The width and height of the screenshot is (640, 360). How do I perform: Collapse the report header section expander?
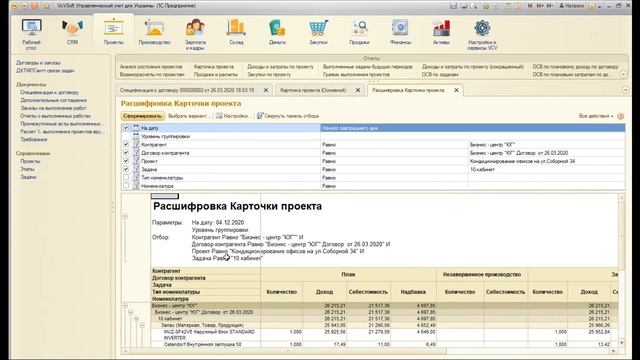[x=125, y=216]
